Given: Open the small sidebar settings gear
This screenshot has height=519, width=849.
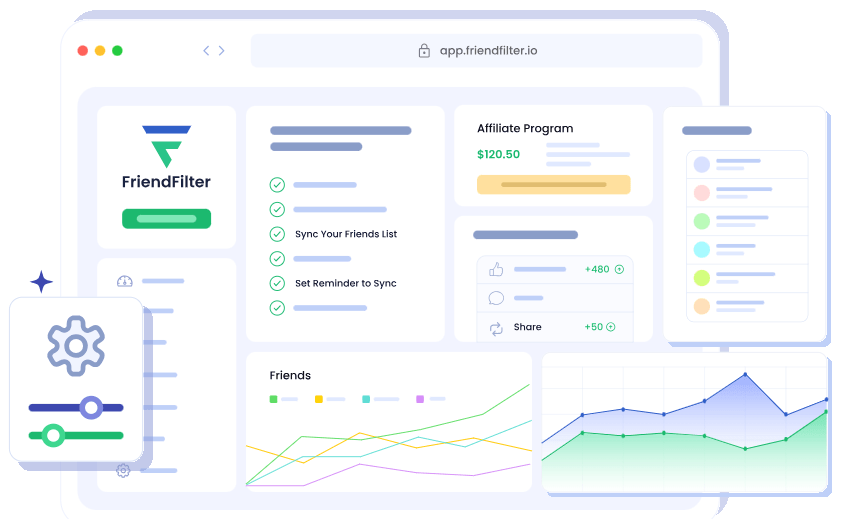Looking at the screenshot, I should (x=123, y=470).
